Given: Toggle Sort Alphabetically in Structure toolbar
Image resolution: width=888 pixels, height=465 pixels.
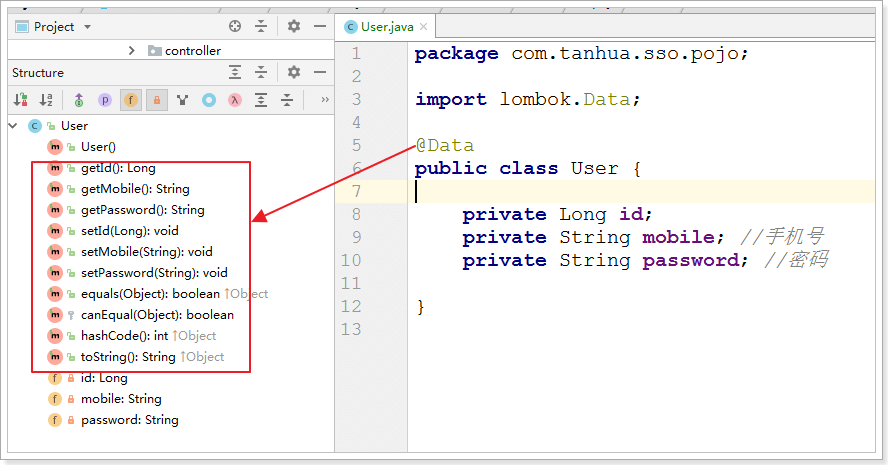Looking at the screenshot, I should (46, 100).
